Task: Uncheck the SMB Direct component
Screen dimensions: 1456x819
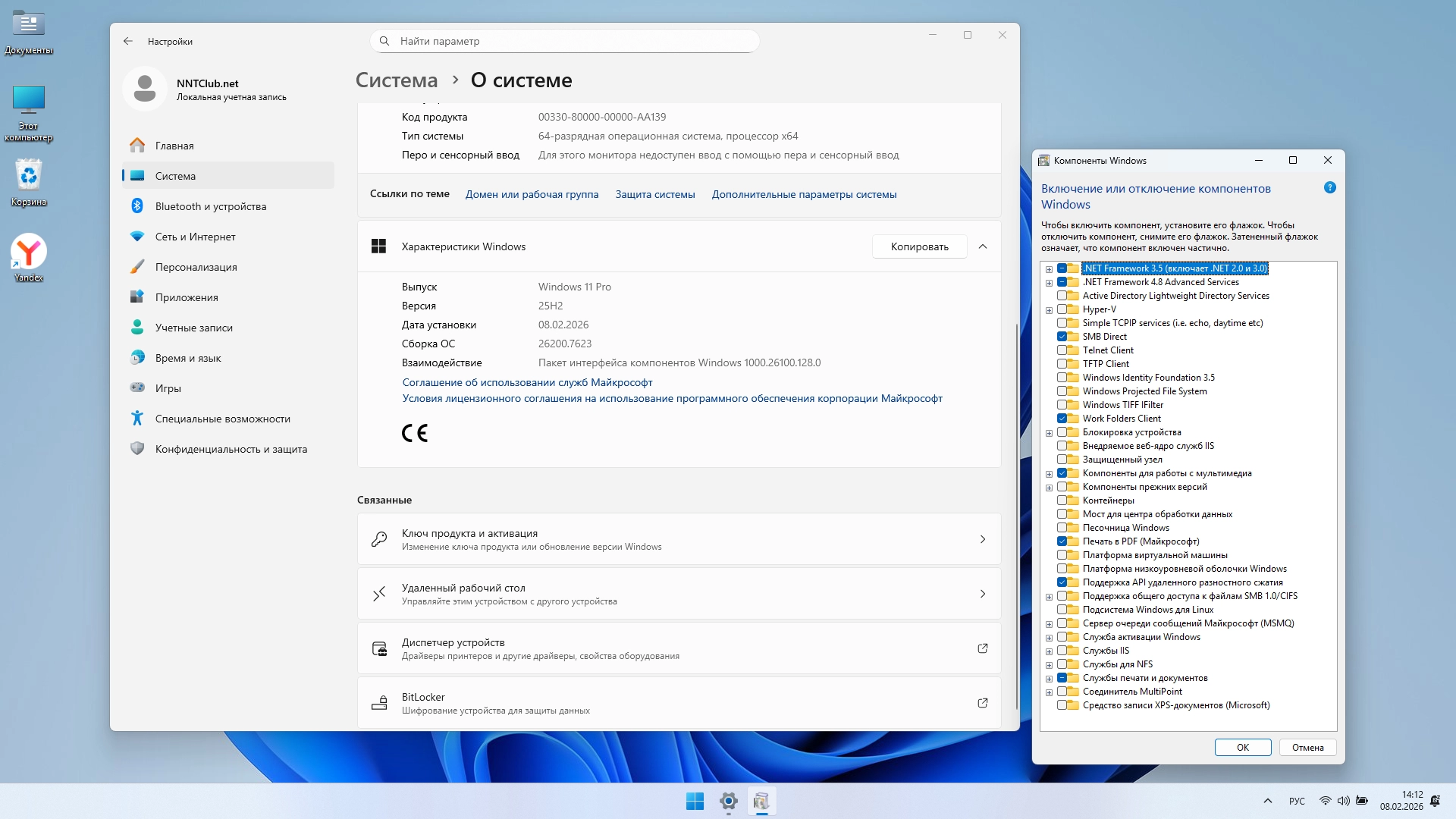Action: (x=1062, y=337)
